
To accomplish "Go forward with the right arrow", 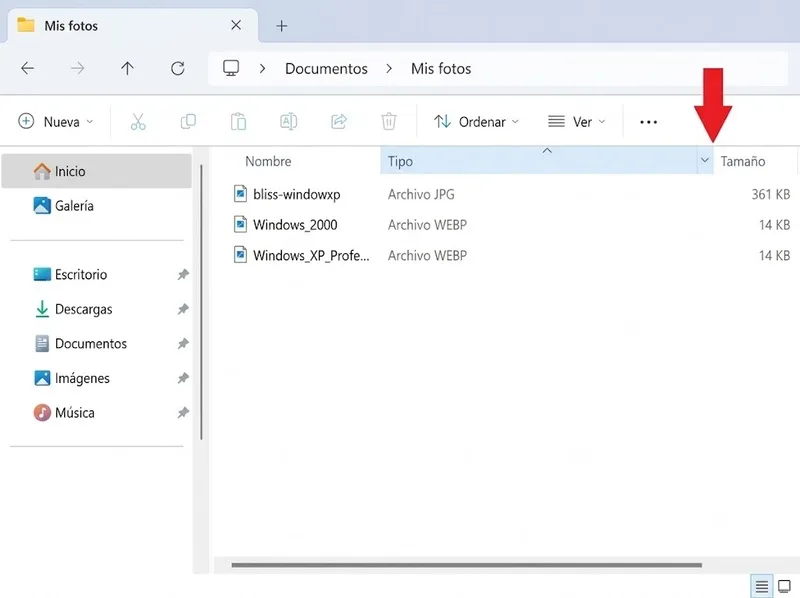I will [77, 68].
